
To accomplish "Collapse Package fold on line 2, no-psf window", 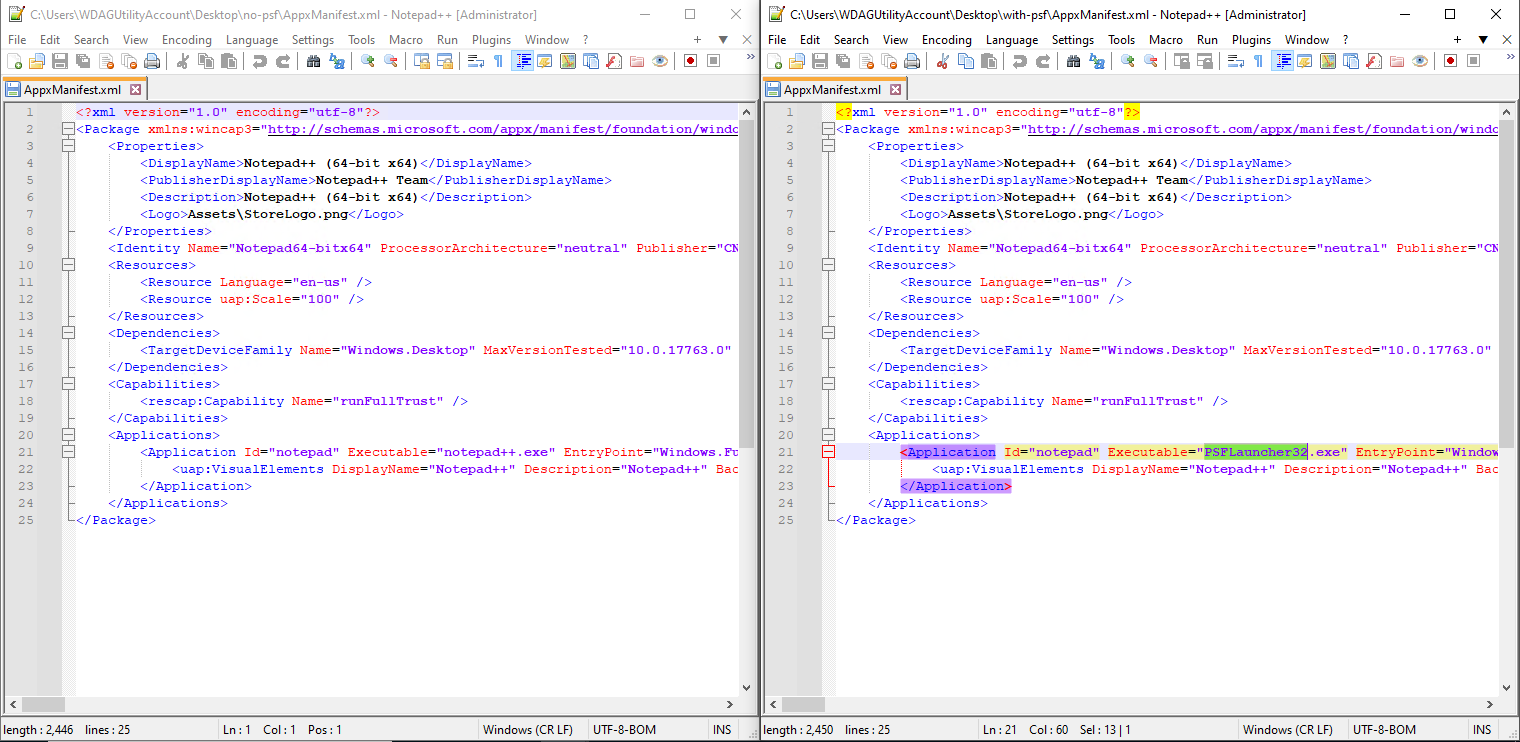I will [68, 129].
